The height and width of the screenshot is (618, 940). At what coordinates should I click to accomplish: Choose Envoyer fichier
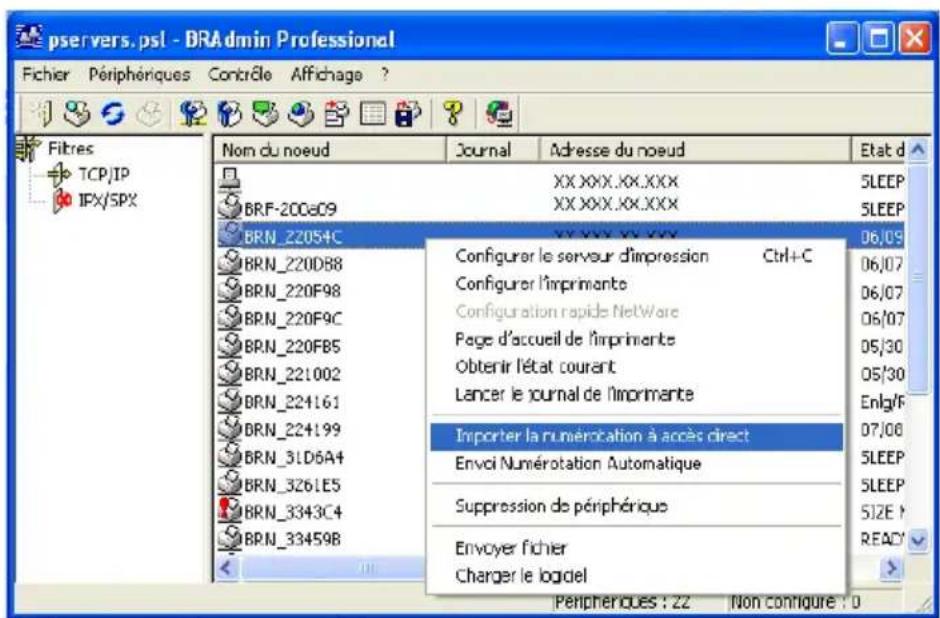click(x=637, y=547)
